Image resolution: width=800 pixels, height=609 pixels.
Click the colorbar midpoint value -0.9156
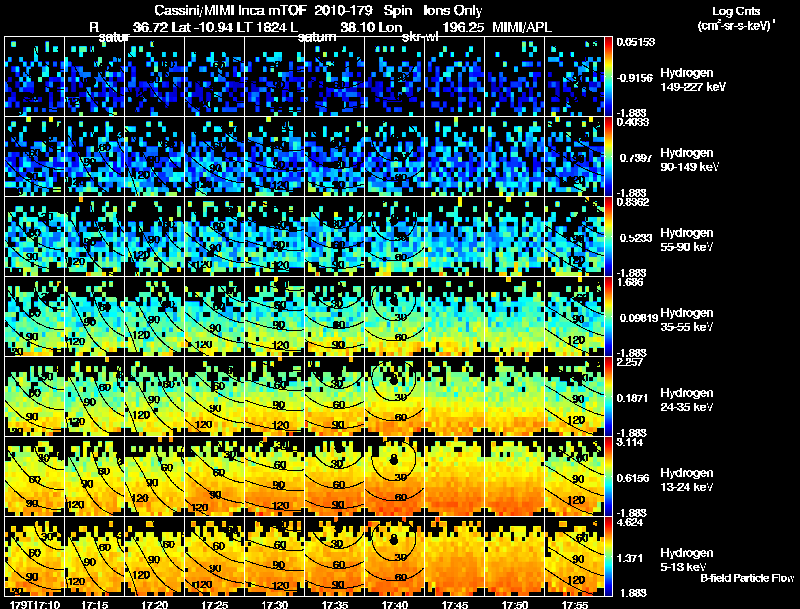(634, 78)
